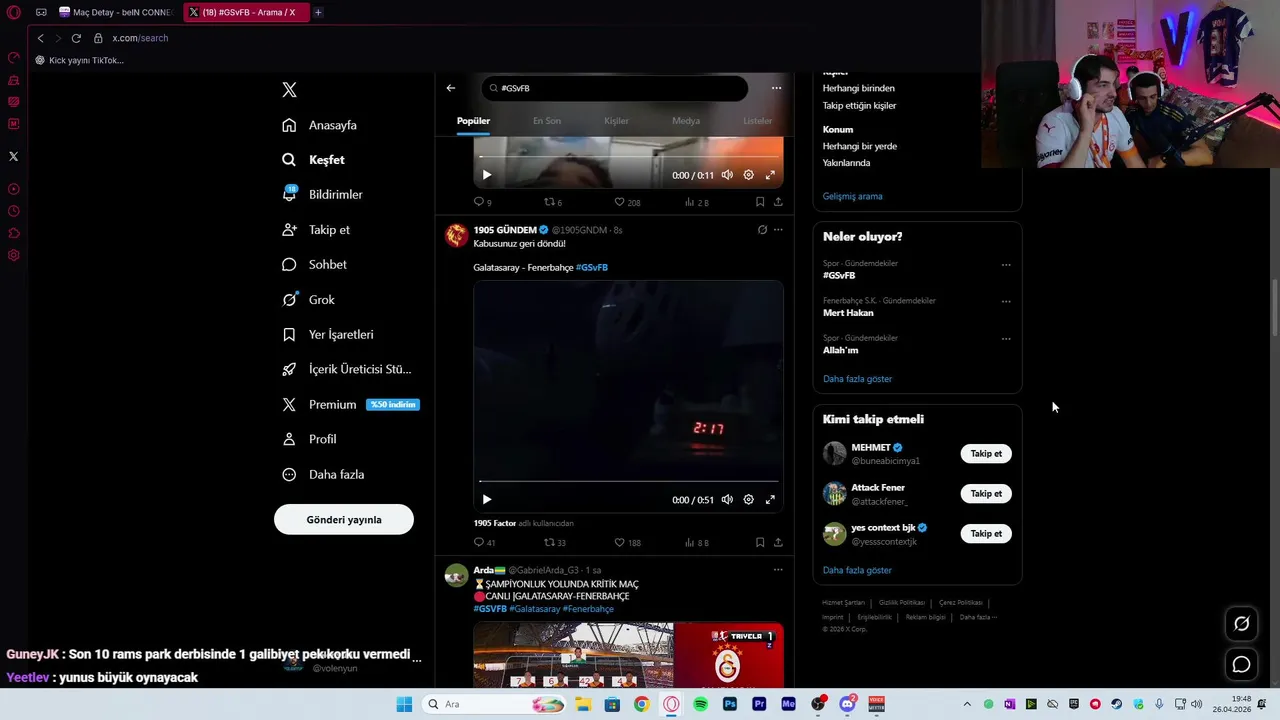
Task: Click the 0:51 video progress bar
Action: coord(628,482)
